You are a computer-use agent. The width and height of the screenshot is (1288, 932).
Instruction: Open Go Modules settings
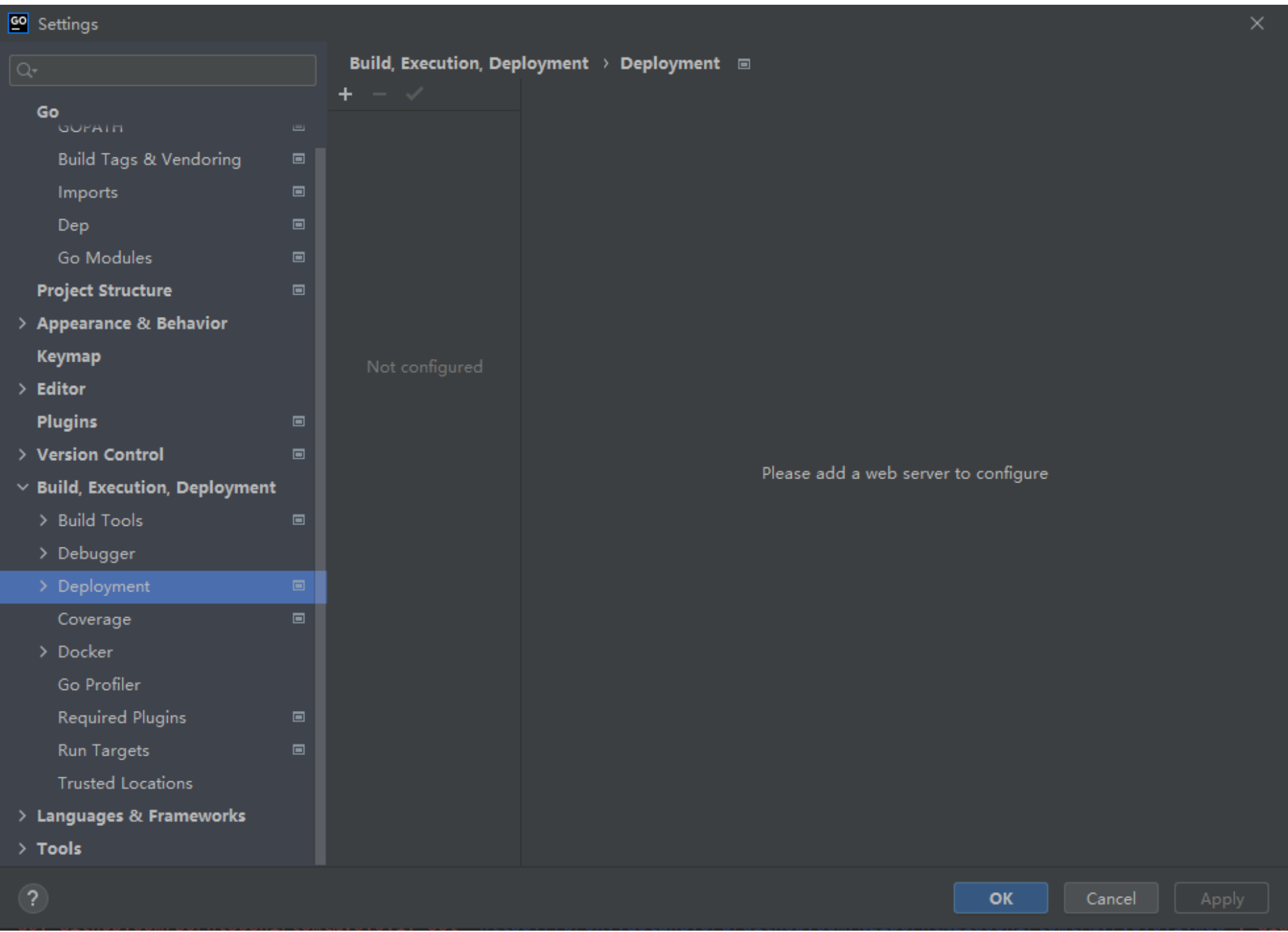click(x=105, y=257)
